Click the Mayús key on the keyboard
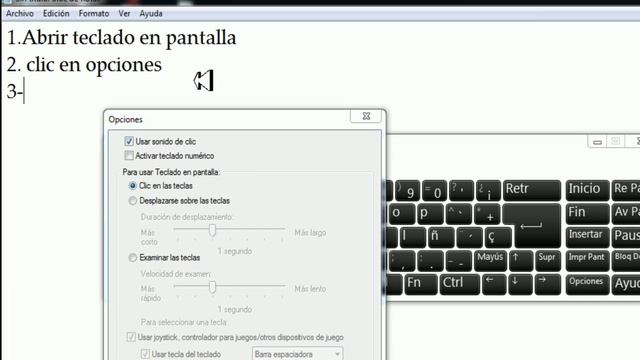640x360 pixels. 491,260
